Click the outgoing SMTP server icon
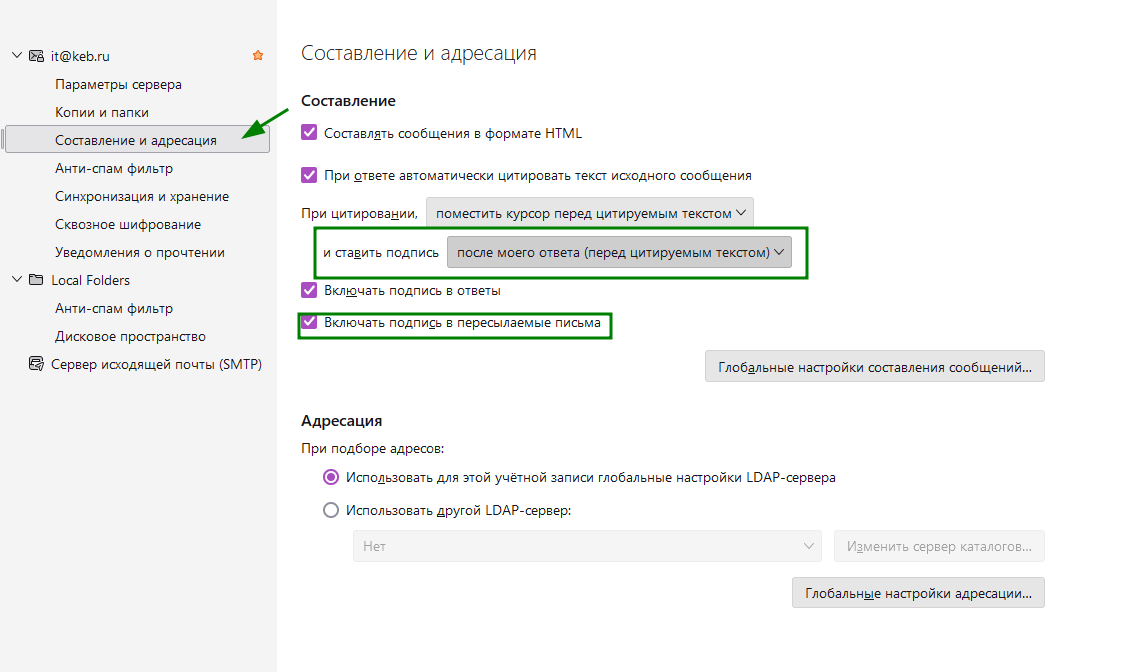 [x=36, y=364]
